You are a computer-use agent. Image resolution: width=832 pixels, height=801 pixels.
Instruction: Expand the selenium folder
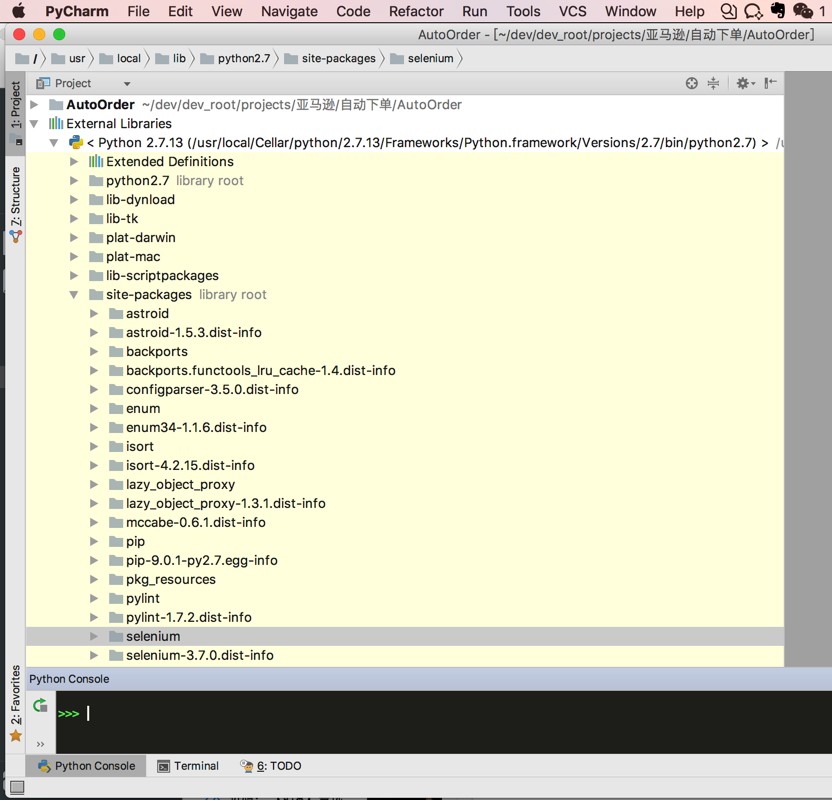pyautogui.click(x=94, y=636)
